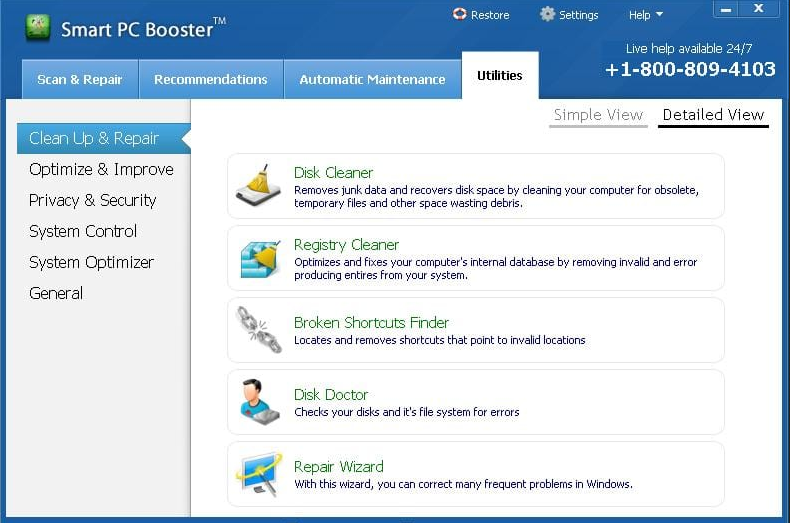Click the Restore lifebuoy icon

point(460,15)
